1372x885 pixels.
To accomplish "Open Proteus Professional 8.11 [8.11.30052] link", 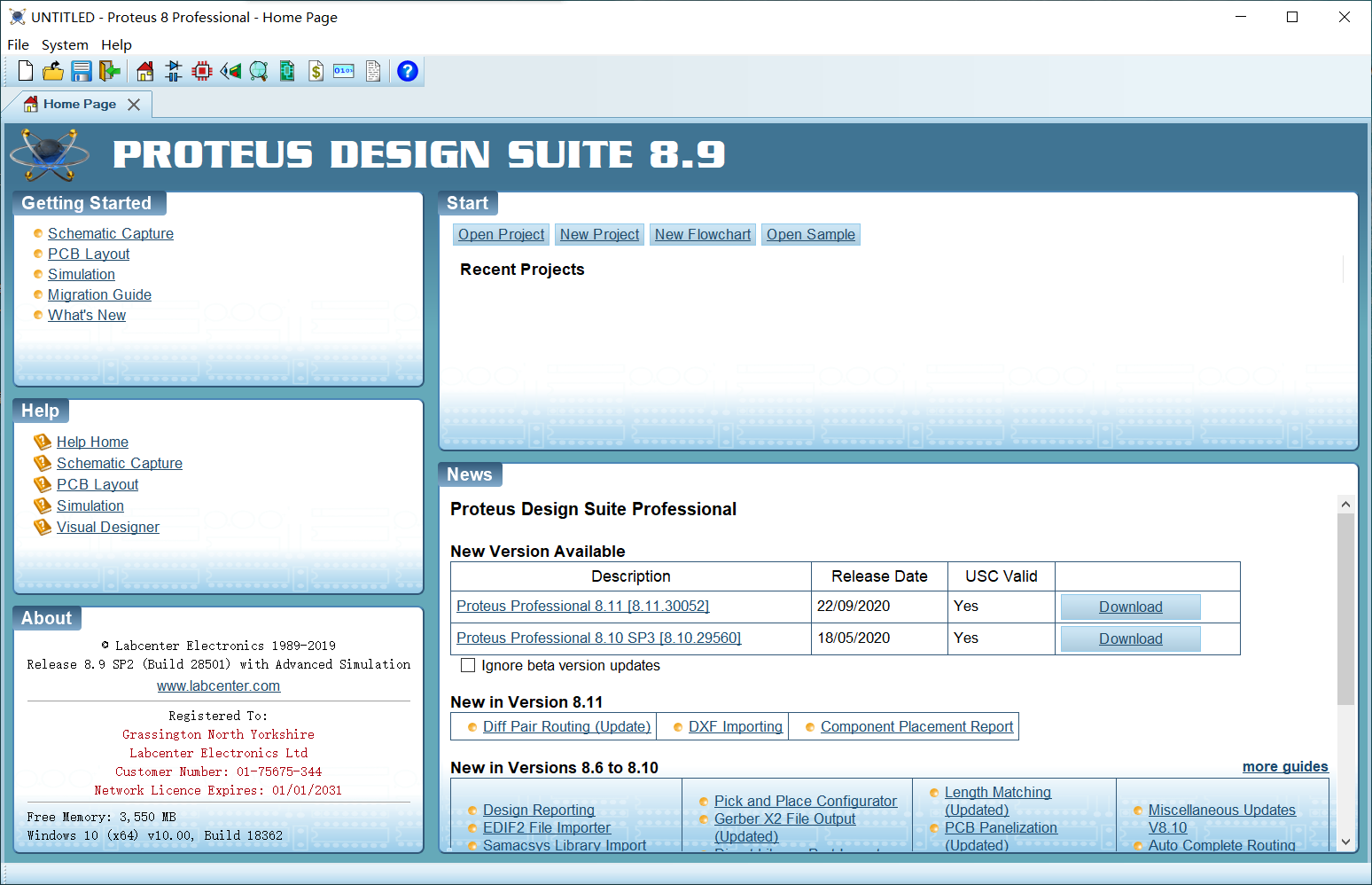I will pyautogui.click(x=582, y=606).
